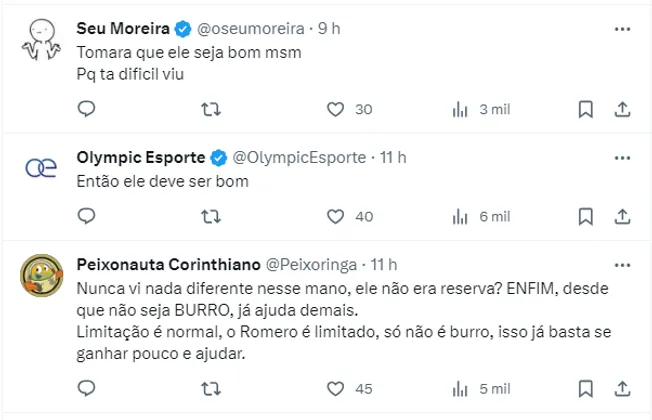Screen dimensions: 652x420
Task: Open the @OlympicEsporte profile handle
Action: tap(299, 157)
